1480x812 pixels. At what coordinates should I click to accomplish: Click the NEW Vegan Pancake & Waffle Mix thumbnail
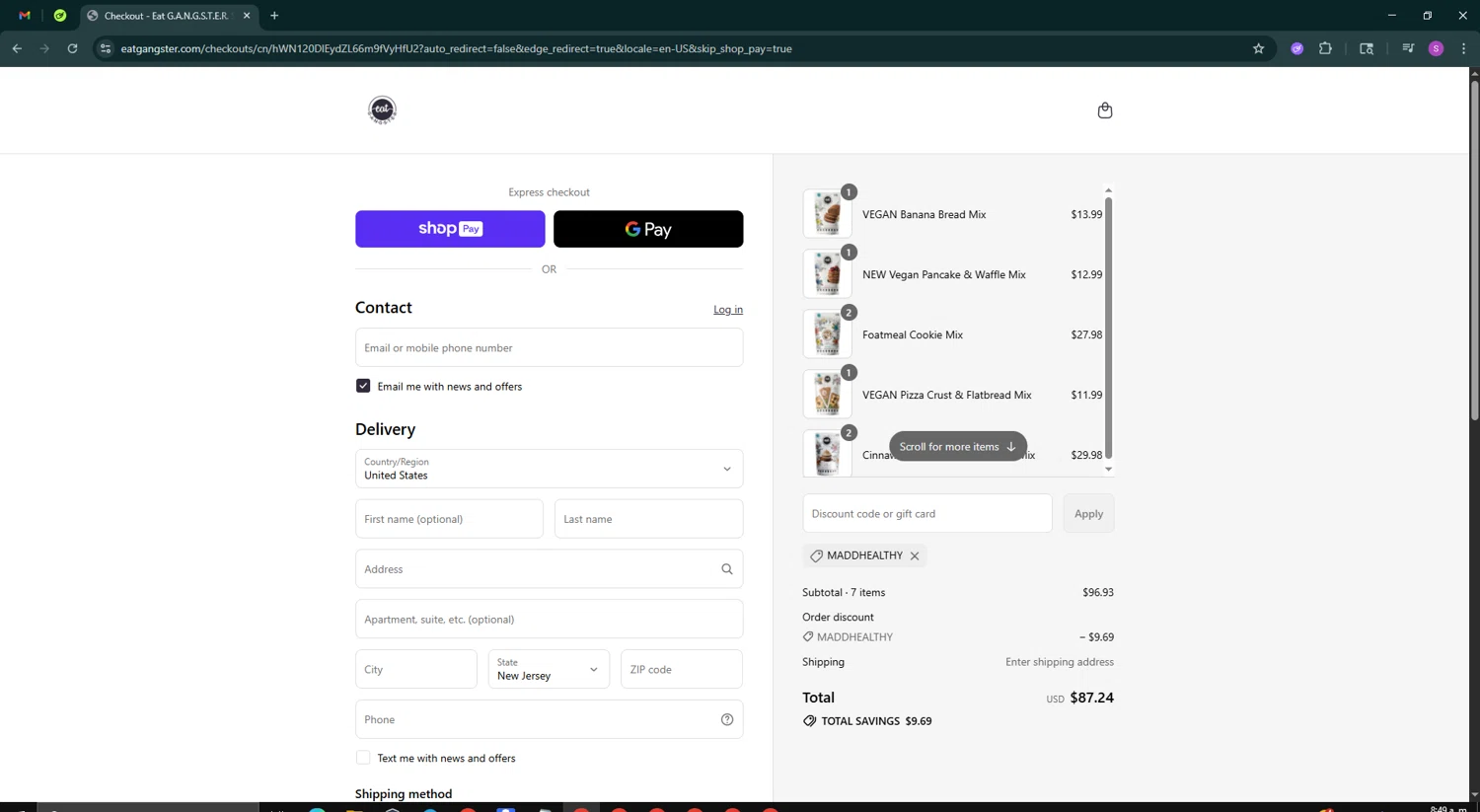pyautogui.click(x=827, y=274)
